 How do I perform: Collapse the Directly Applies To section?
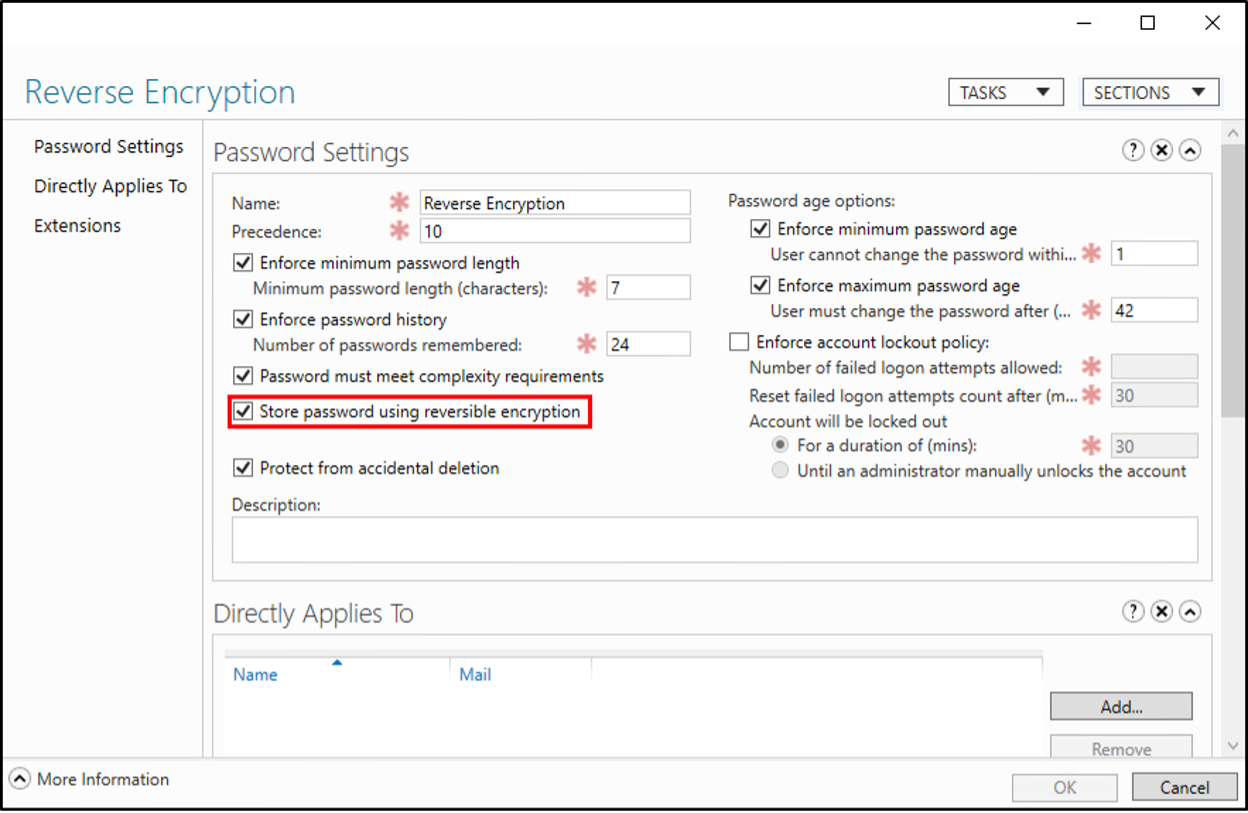point(1189,612)
